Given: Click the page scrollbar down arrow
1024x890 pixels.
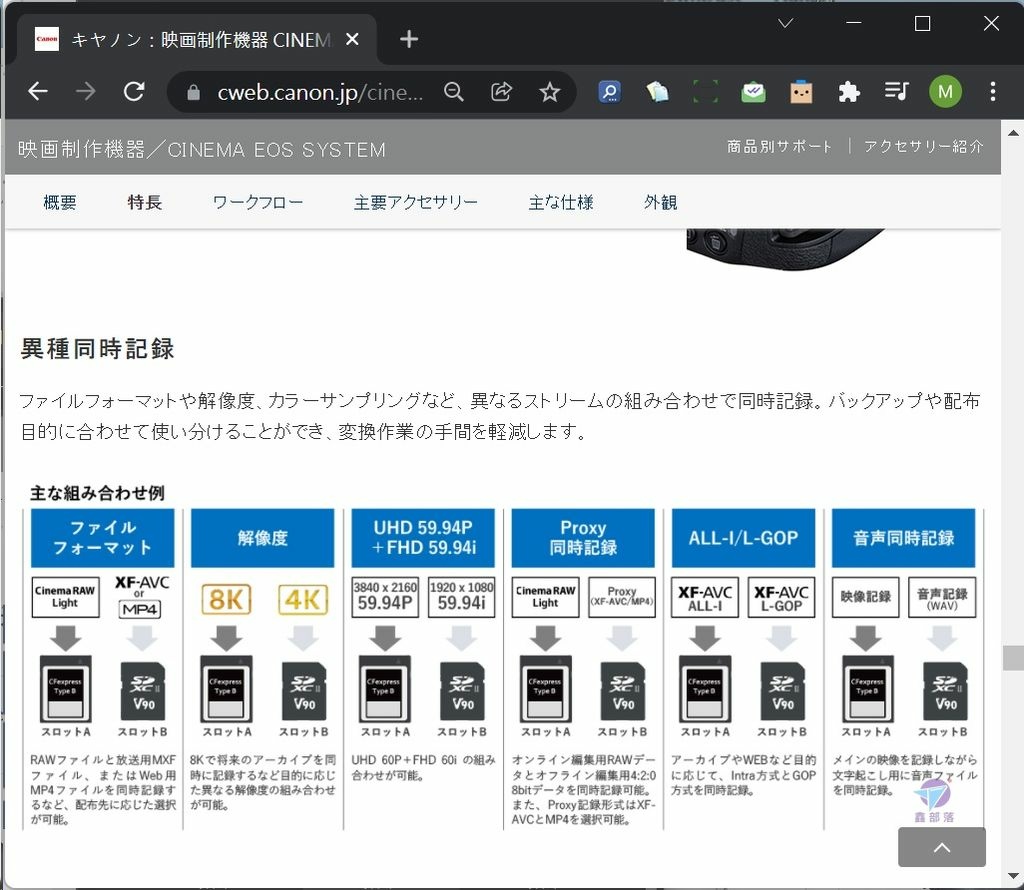Looking at the screenshot, I should (x=1013, y=876).
